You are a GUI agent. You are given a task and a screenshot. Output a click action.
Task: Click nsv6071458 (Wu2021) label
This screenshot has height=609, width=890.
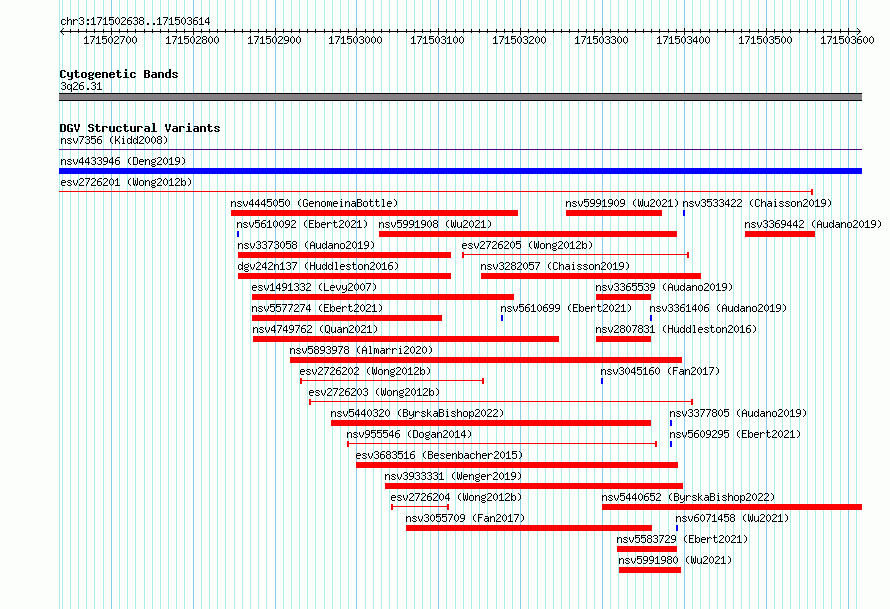(732, 518)
